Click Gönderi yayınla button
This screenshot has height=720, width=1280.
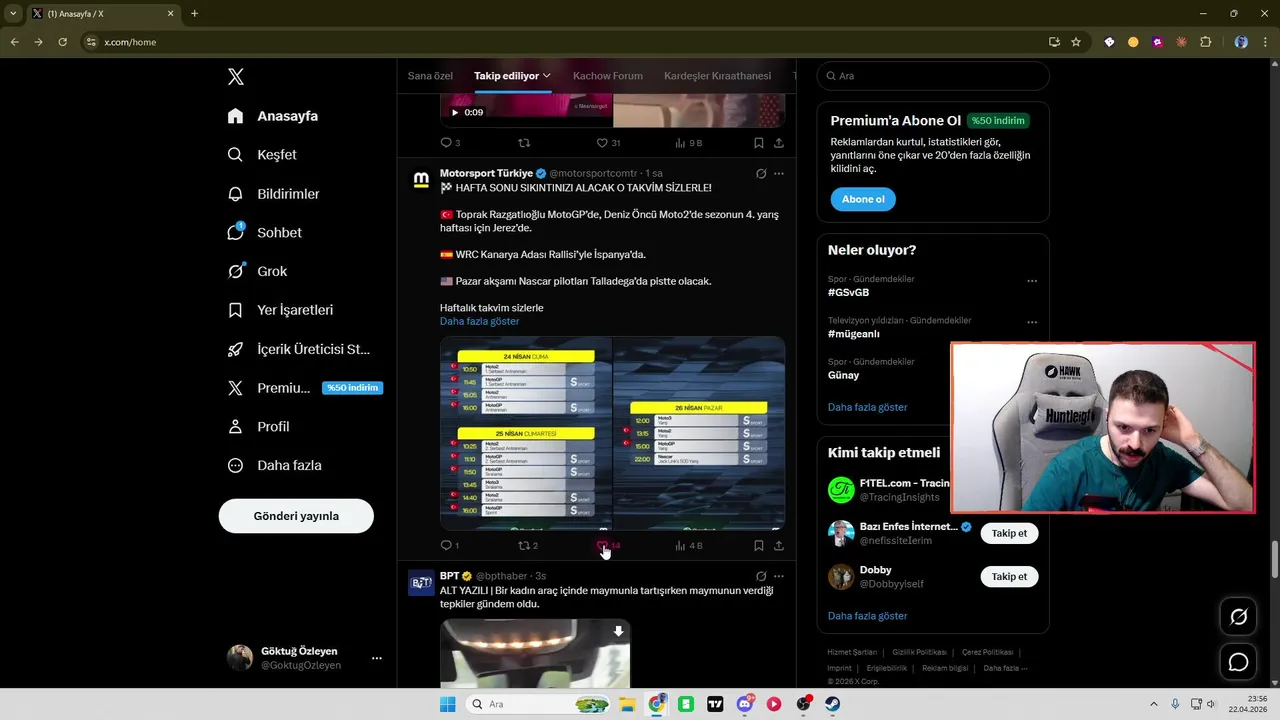296,516
